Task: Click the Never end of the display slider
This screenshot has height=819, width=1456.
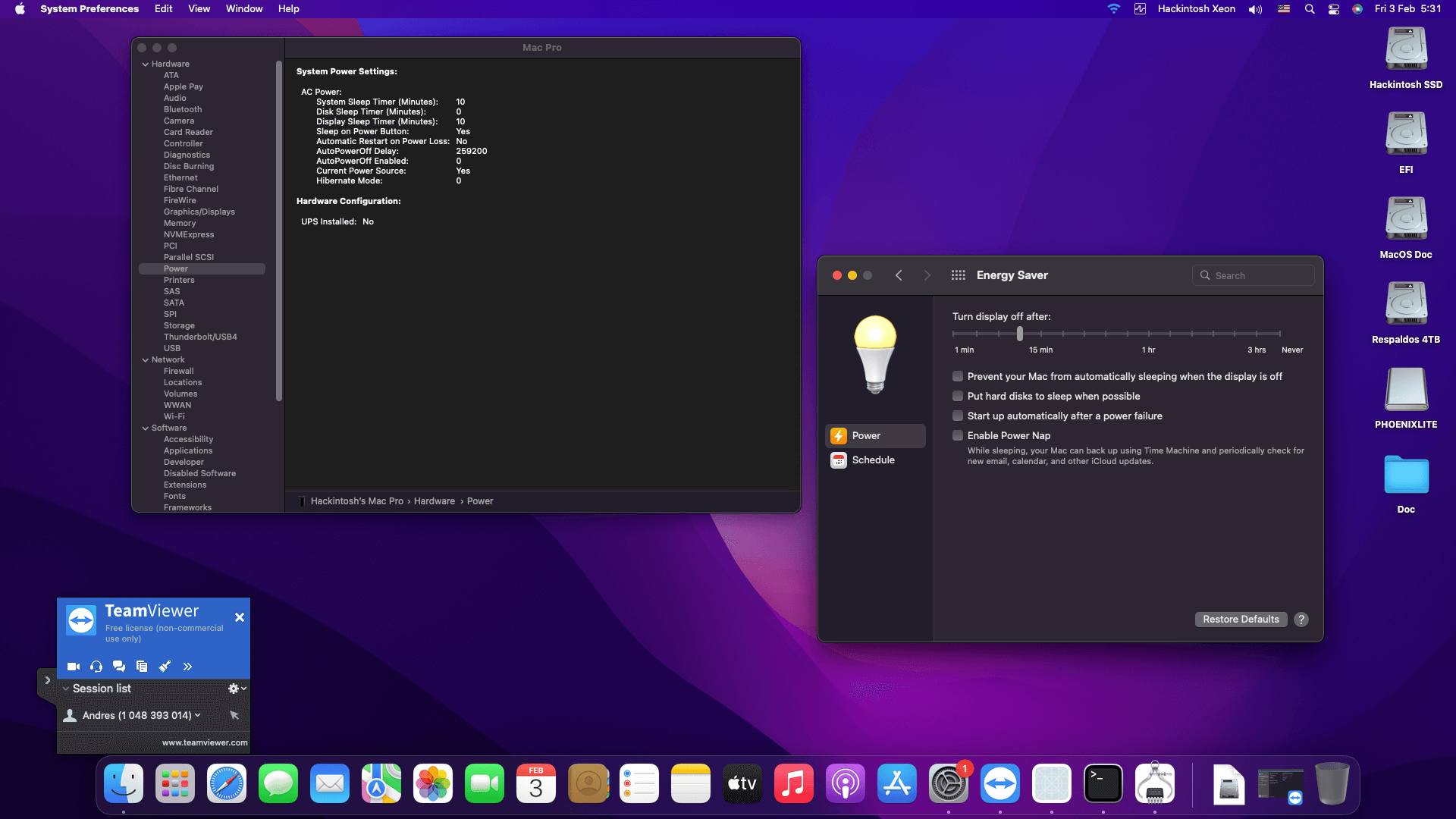Action: [1280, 334]
